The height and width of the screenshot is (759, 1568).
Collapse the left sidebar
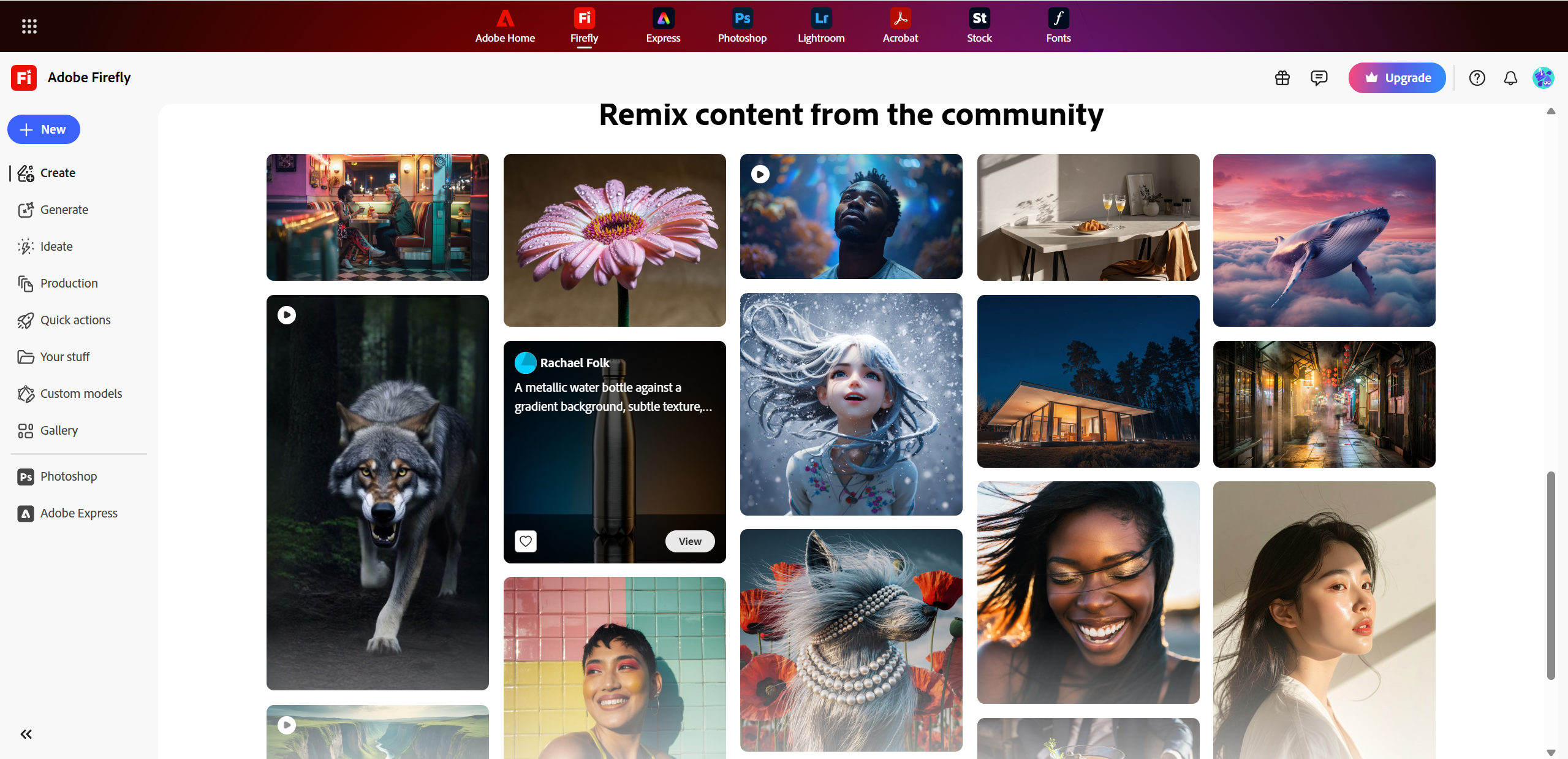(26, 734)
